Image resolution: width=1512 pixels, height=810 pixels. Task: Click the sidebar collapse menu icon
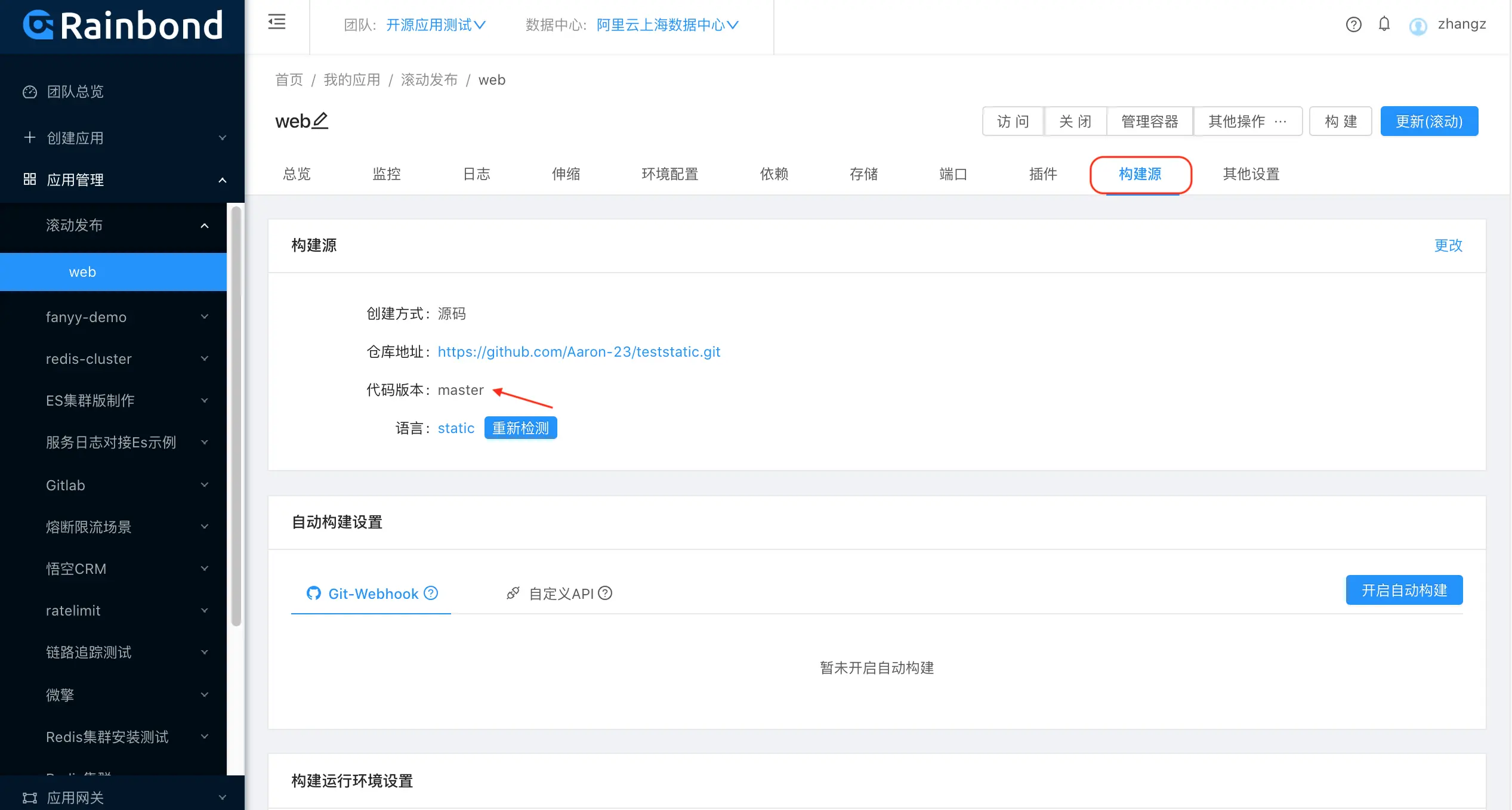point(277,23)
